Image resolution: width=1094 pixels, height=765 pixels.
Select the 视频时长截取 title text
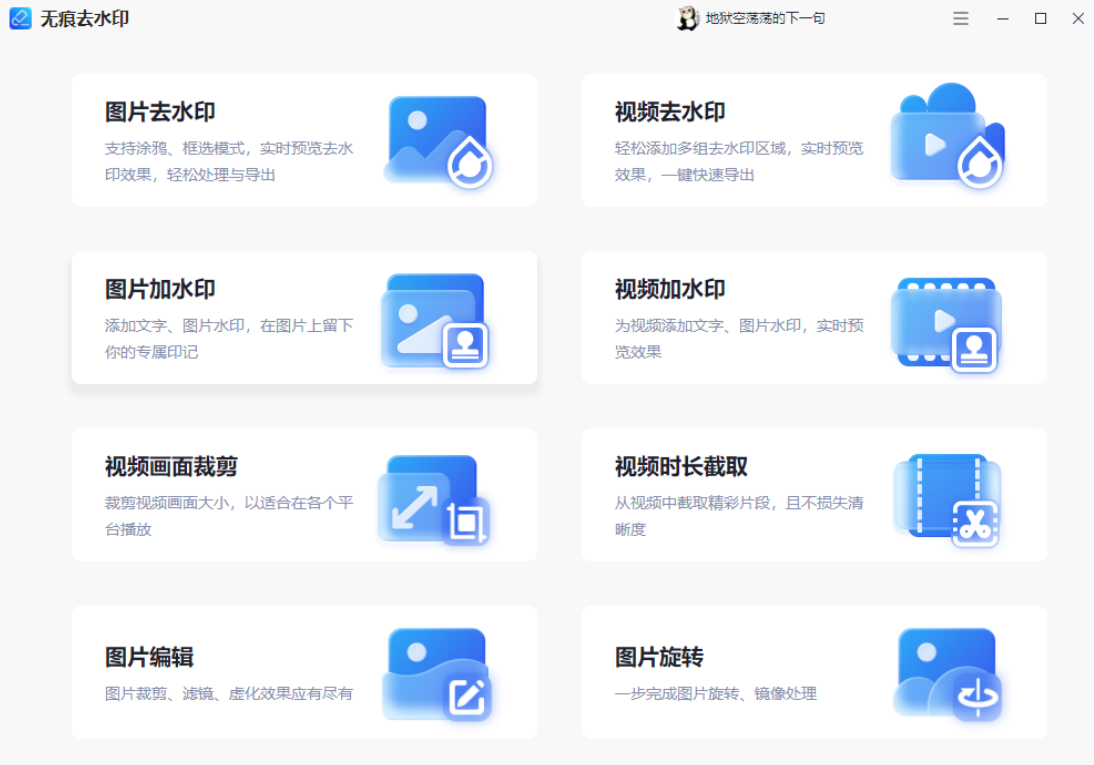click(681, 467)
